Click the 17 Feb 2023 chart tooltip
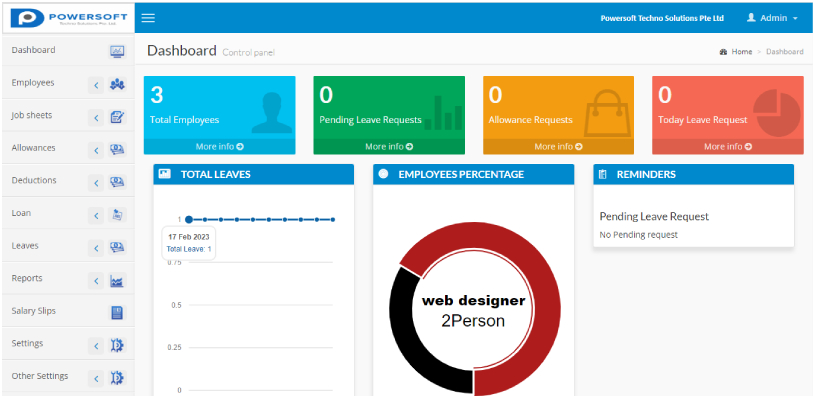813x396 pixels. 189,243
